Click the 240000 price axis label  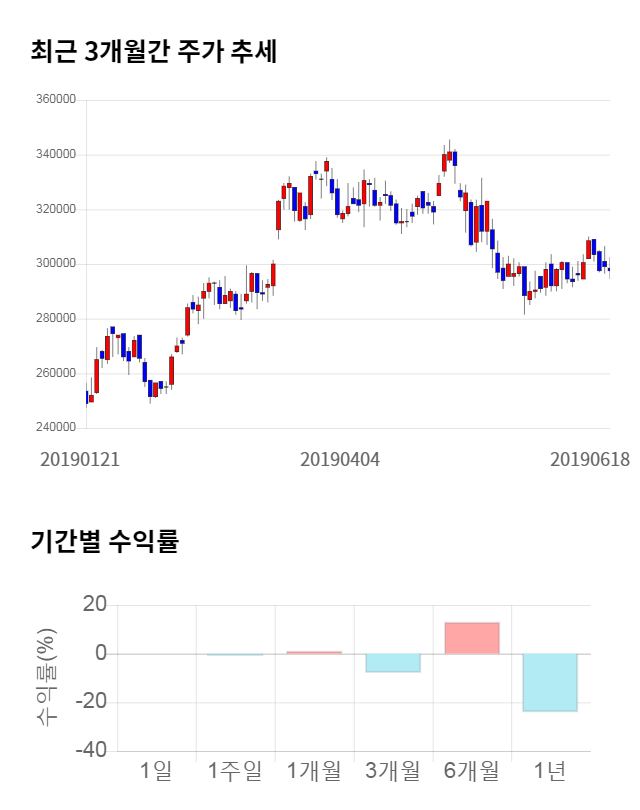[x=55, y=428]
